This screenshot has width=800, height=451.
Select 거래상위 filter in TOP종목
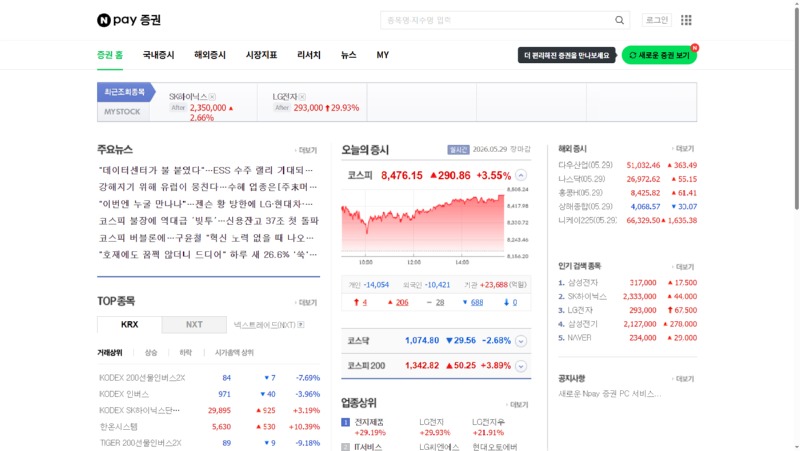pos(110,353)
